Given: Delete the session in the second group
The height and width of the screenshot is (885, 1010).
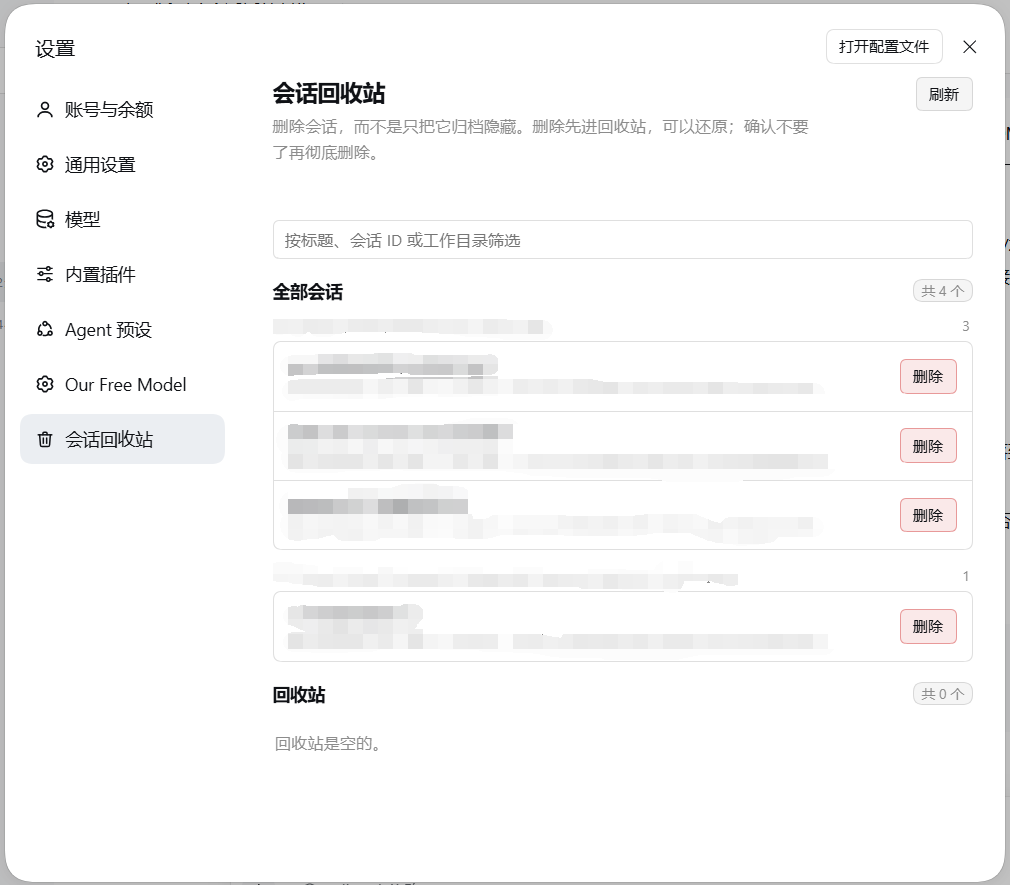Looking at the screenshot, I should tap(928, 626).
